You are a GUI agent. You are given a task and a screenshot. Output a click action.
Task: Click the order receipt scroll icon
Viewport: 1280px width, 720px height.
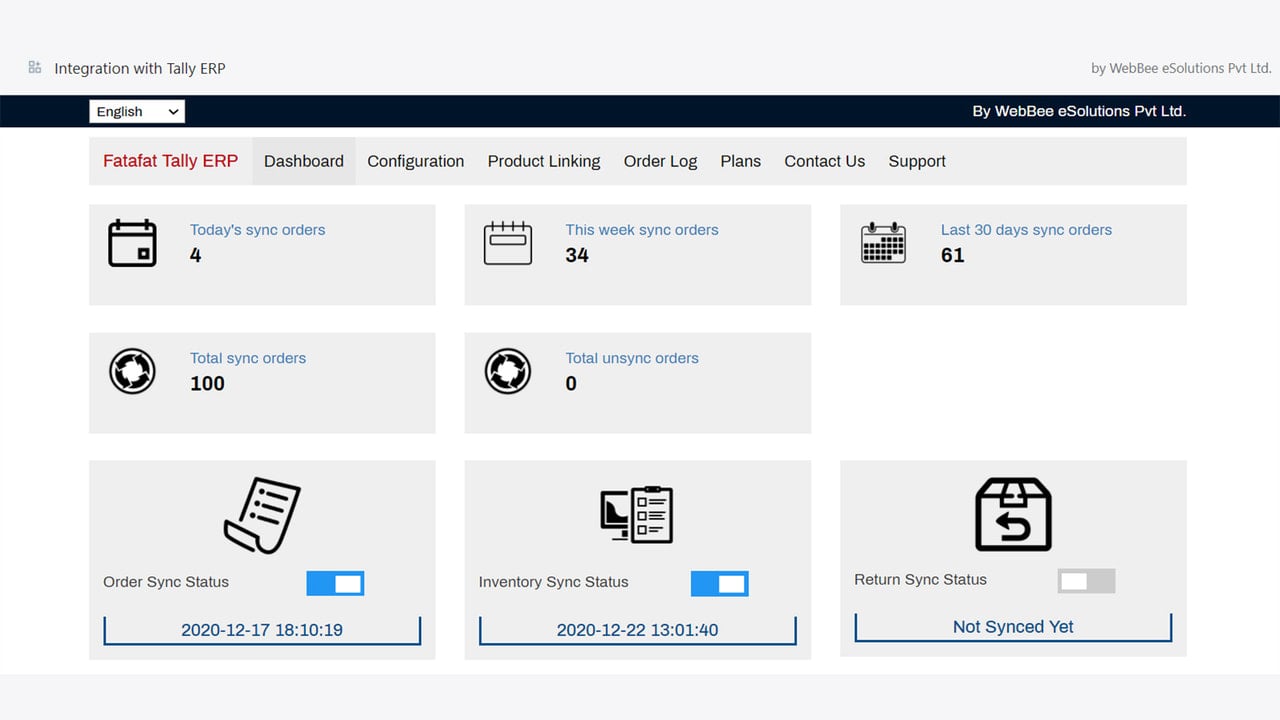262,515
